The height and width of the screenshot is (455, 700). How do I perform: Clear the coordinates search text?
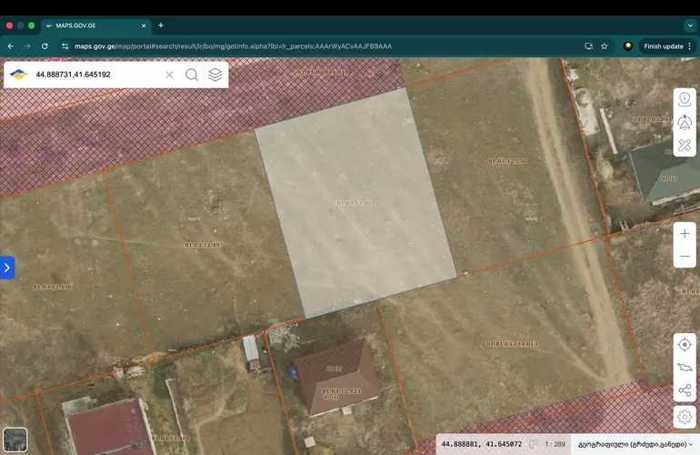pyautogui.click(x=169, y=75)
